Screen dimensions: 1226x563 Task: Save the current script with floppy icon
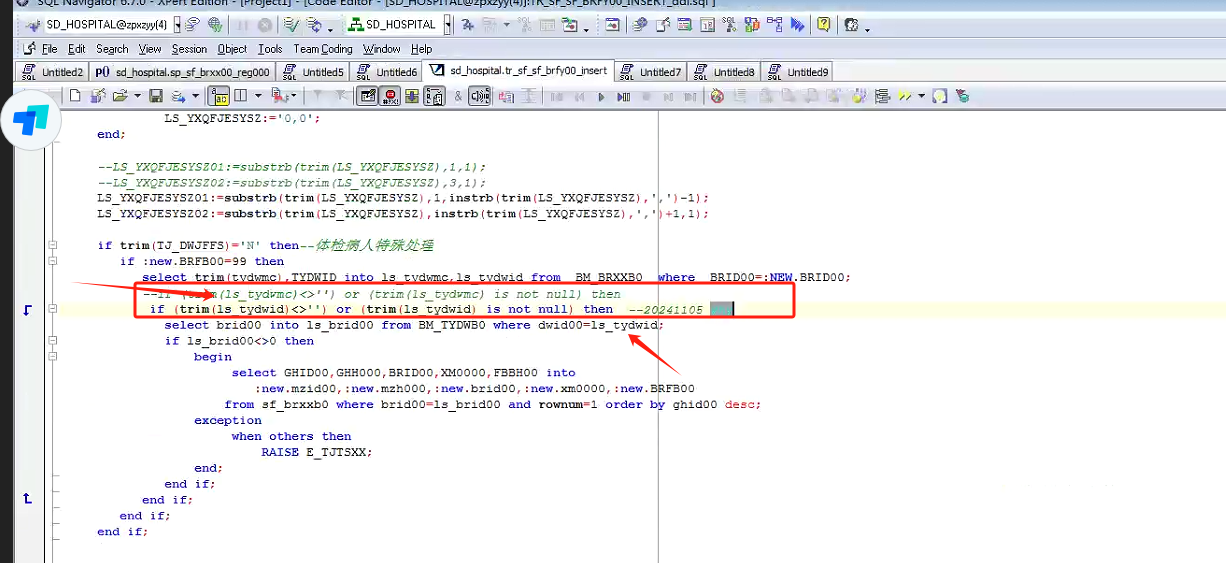(x=156, y=96)
